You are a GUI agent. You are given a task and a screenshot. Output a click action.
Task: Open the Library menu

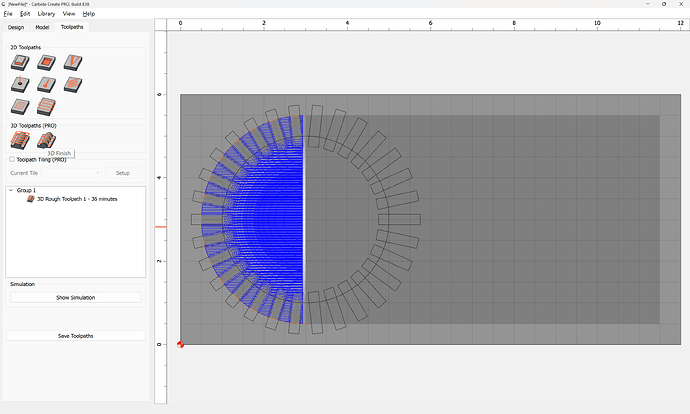pos(46,14)
